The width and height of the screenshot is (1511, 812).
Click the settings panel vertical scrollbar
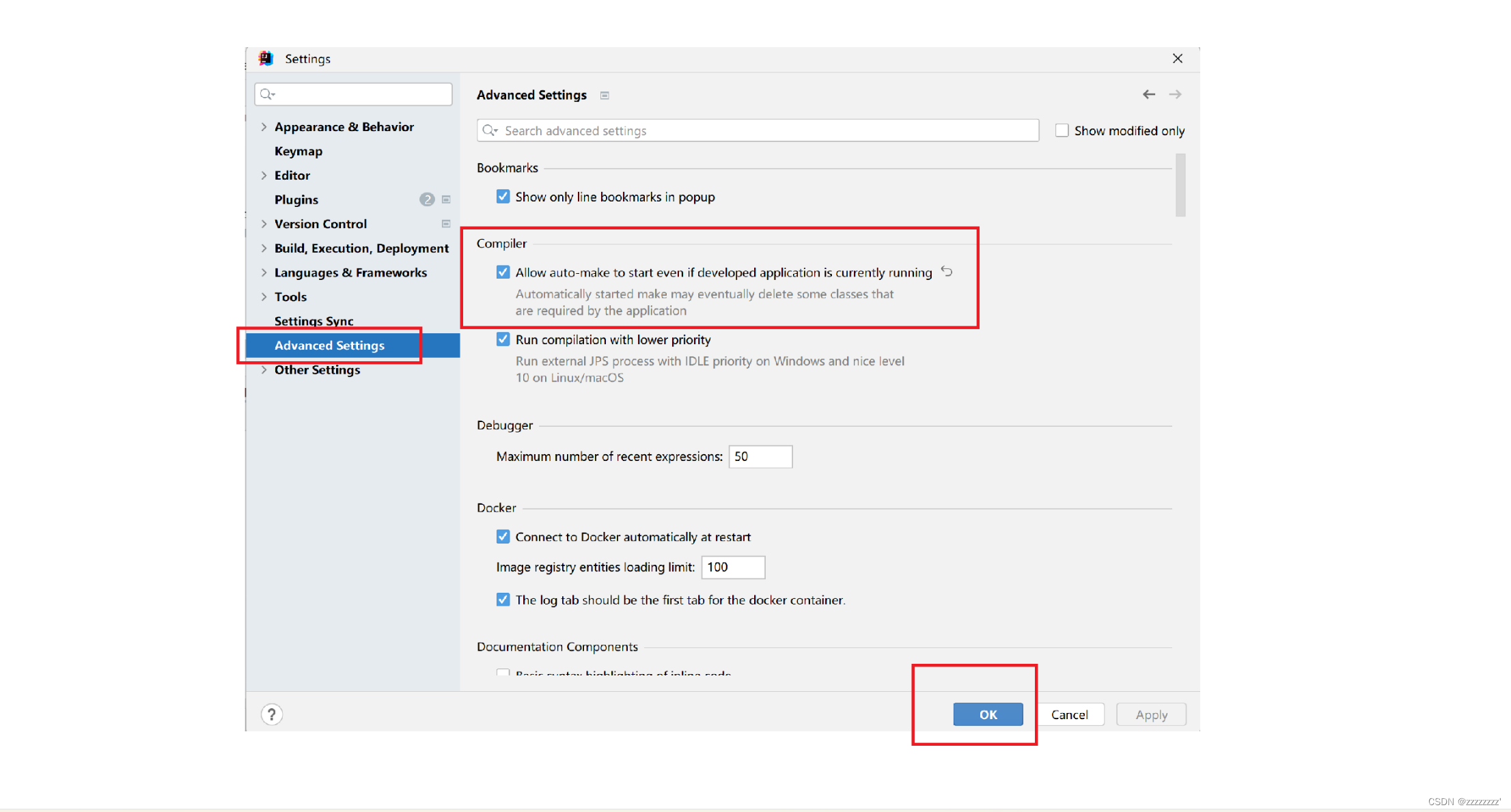tap(1180, 185)
